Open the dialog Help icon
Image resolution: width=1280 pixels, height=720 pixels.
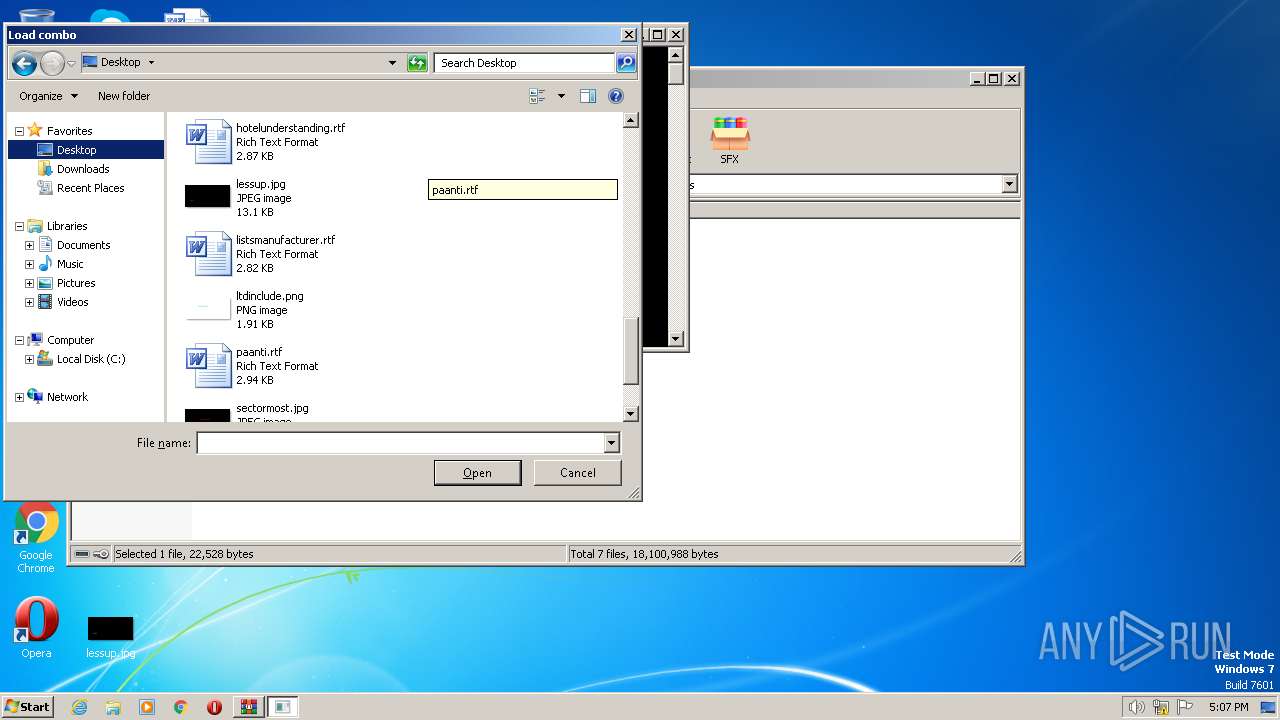point(616,96)
